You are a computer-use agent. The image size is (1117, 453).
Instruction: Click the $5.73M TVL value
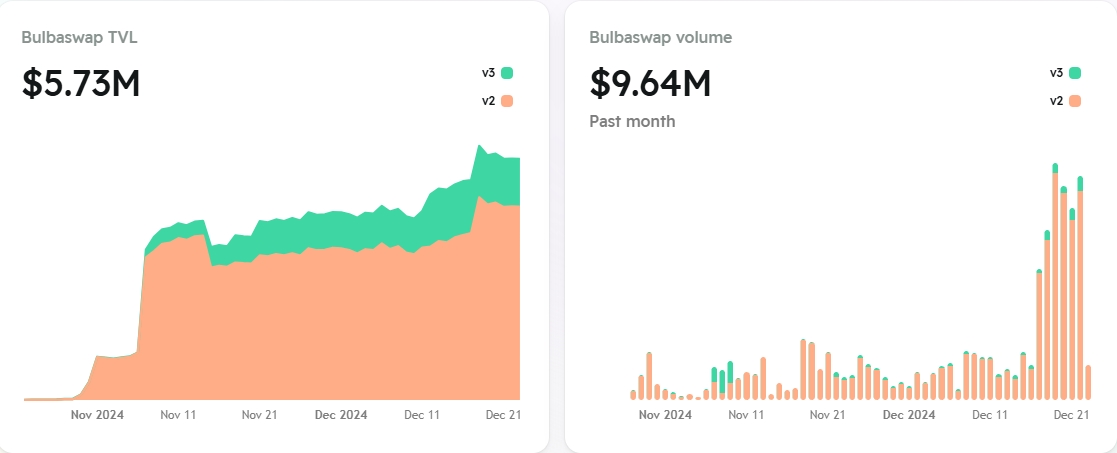(x=81, y=83)
